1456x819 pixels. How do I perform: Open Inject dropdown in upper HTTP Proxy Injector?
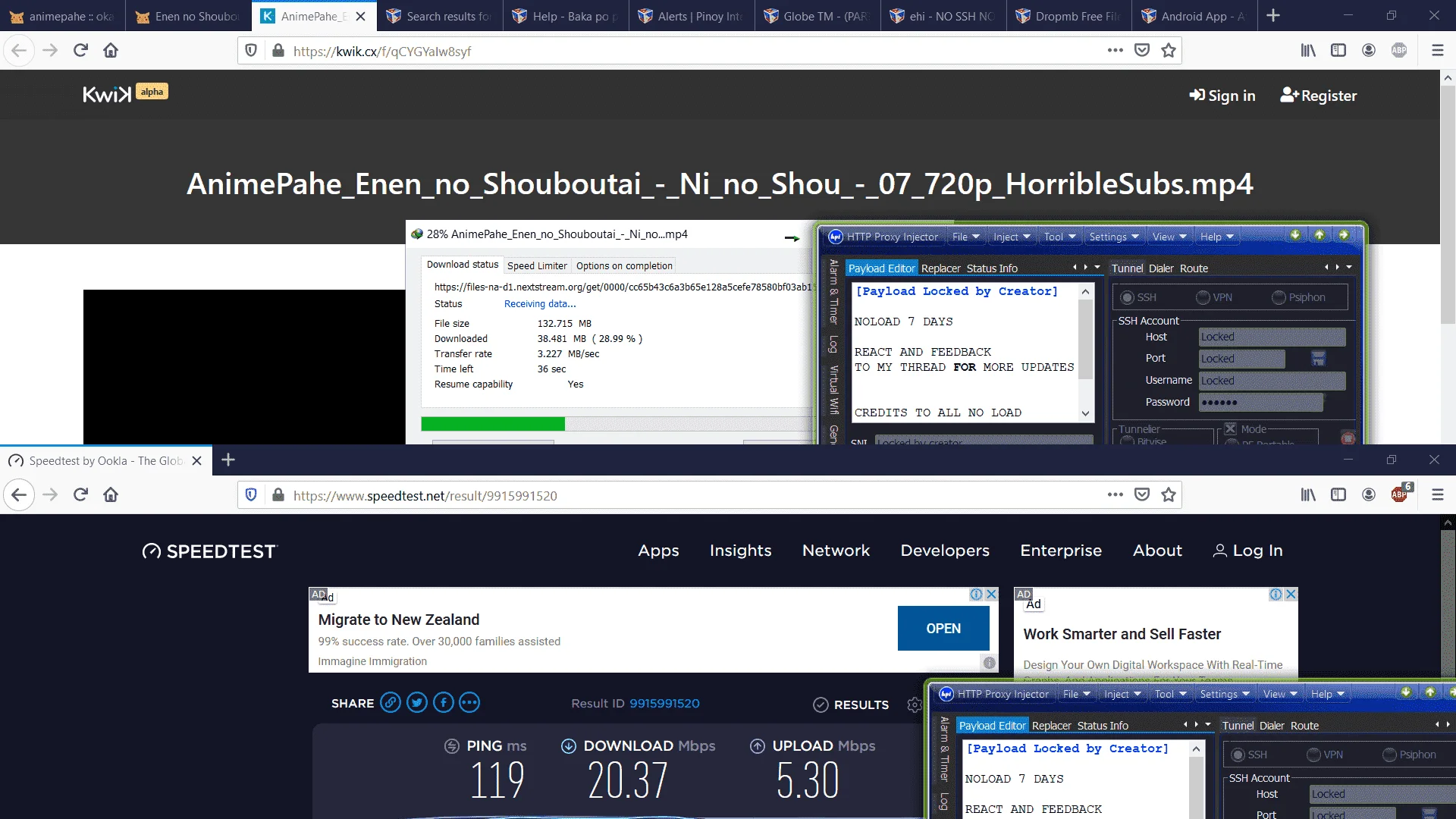(1012, 237)
